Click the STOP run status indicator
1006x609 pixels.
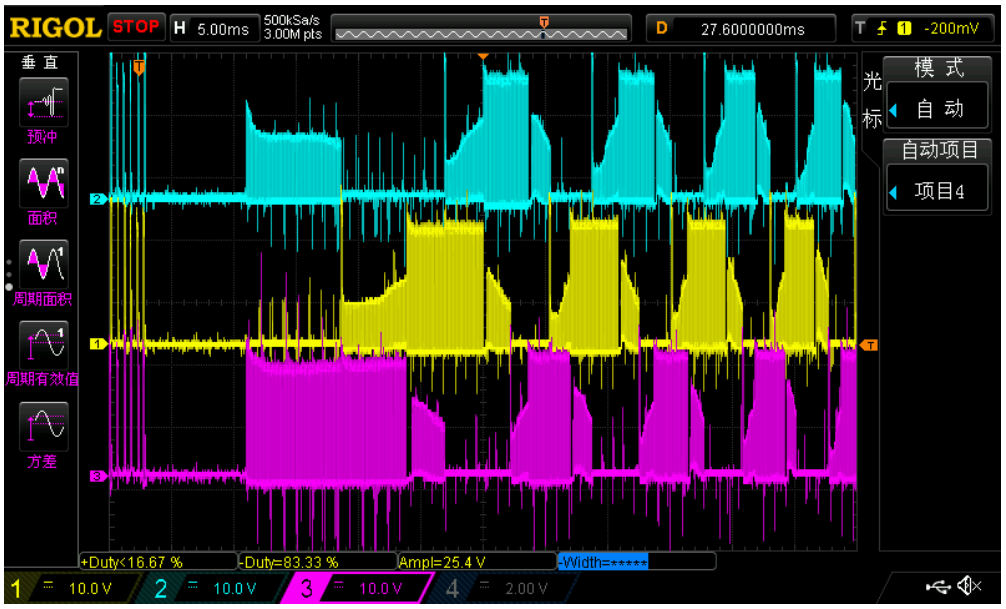coord(136,28)
